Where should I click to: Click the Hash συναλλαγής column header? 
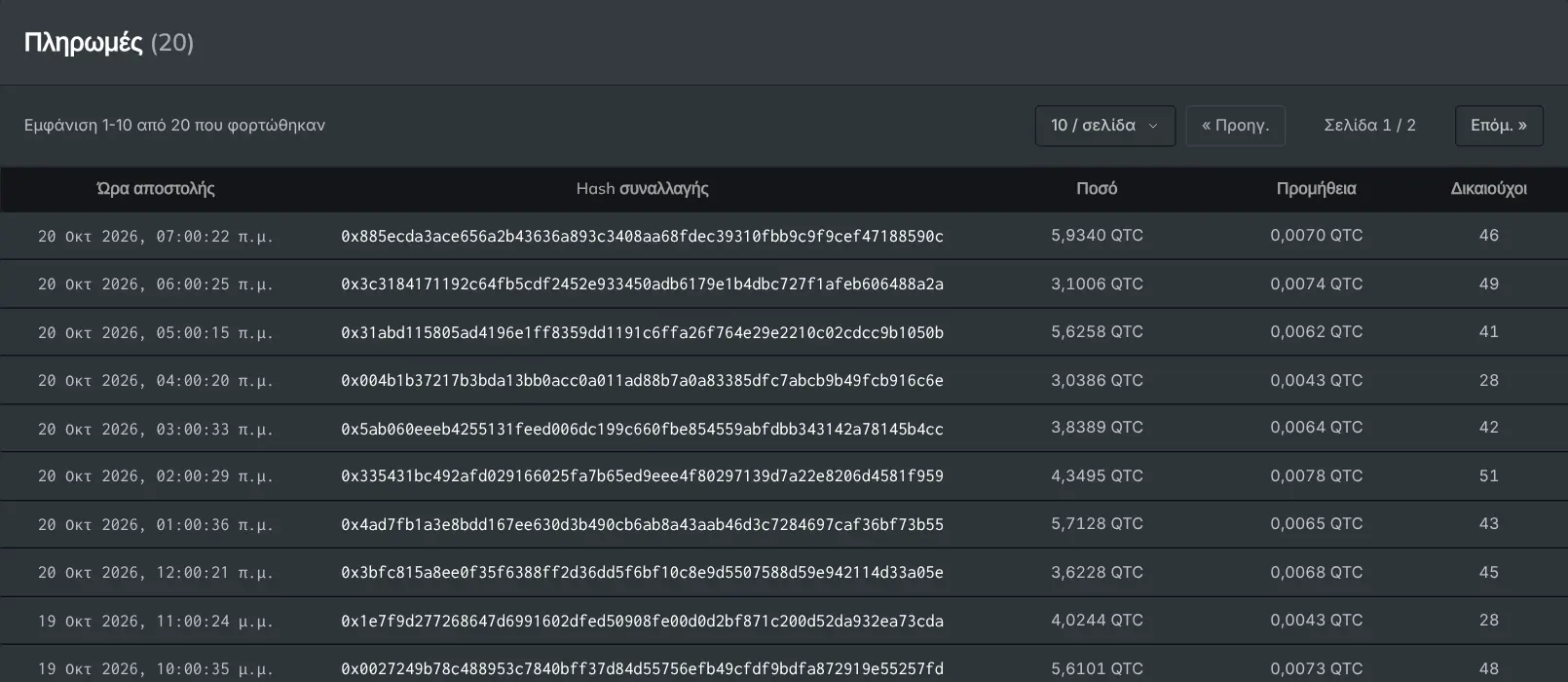[642, 189]
